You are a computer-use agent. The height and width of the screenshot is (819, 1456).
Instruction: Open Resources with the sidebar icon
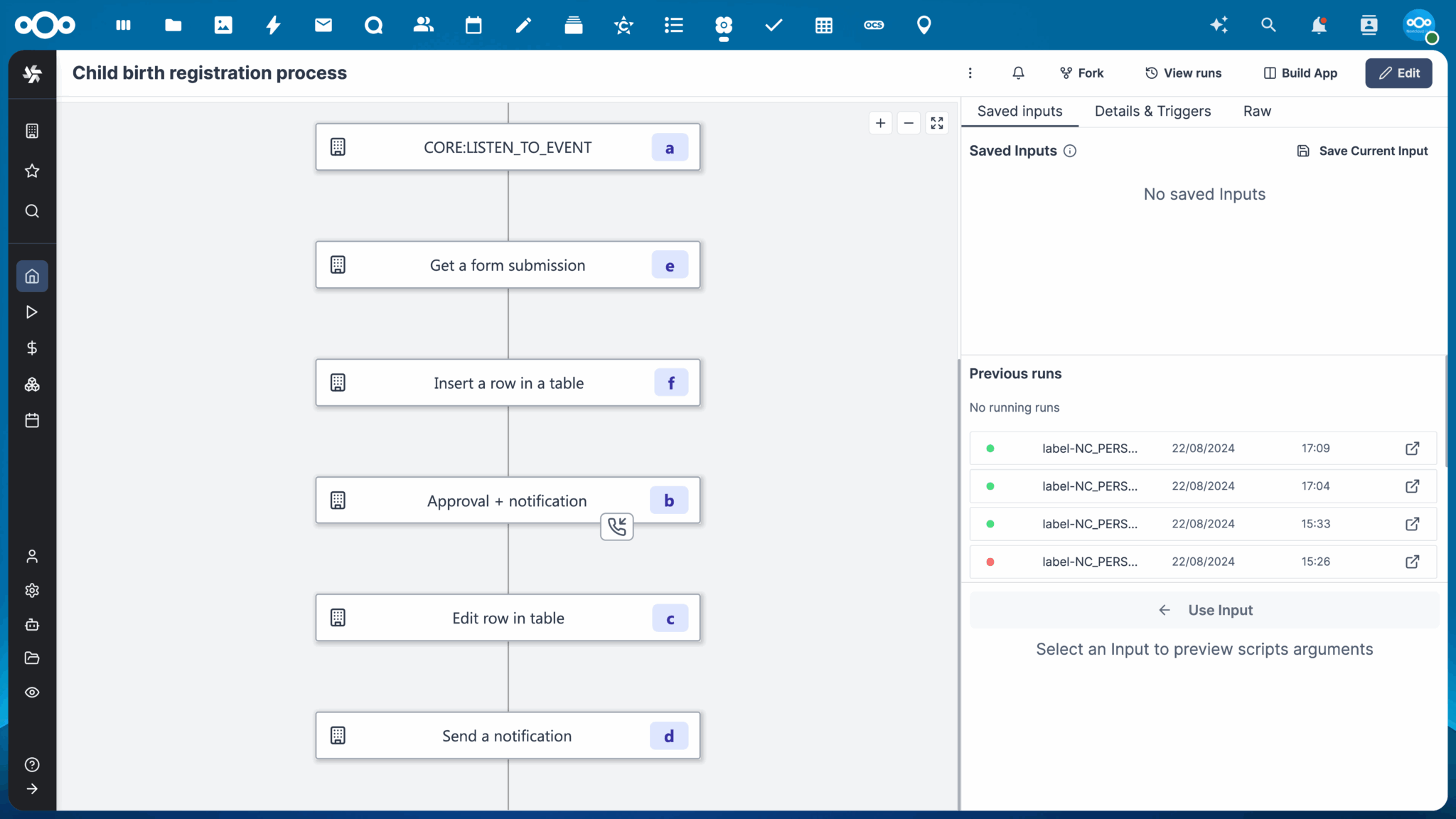coord(32,385)
